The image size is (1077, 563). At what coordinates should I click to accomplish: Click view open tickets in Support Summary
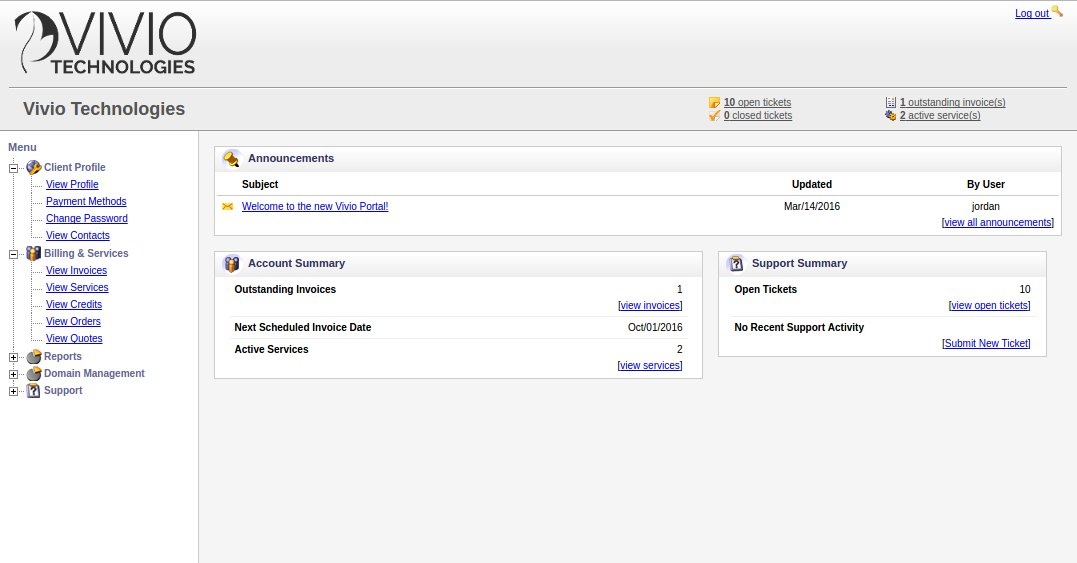[989, 306]
